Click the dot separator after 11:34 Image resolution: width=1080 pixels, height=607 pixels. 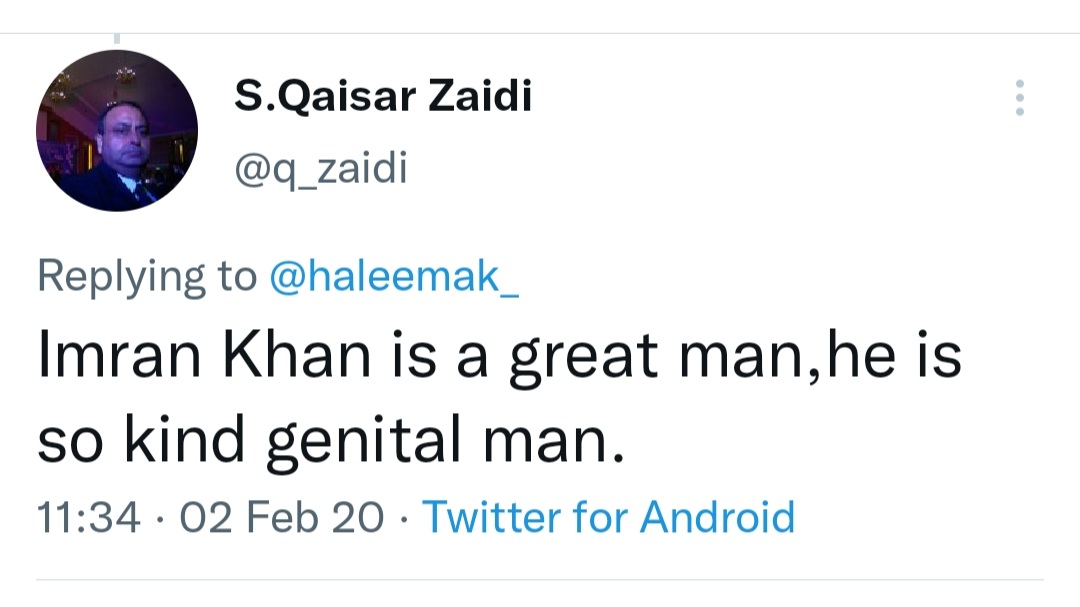tap(160, 520)
